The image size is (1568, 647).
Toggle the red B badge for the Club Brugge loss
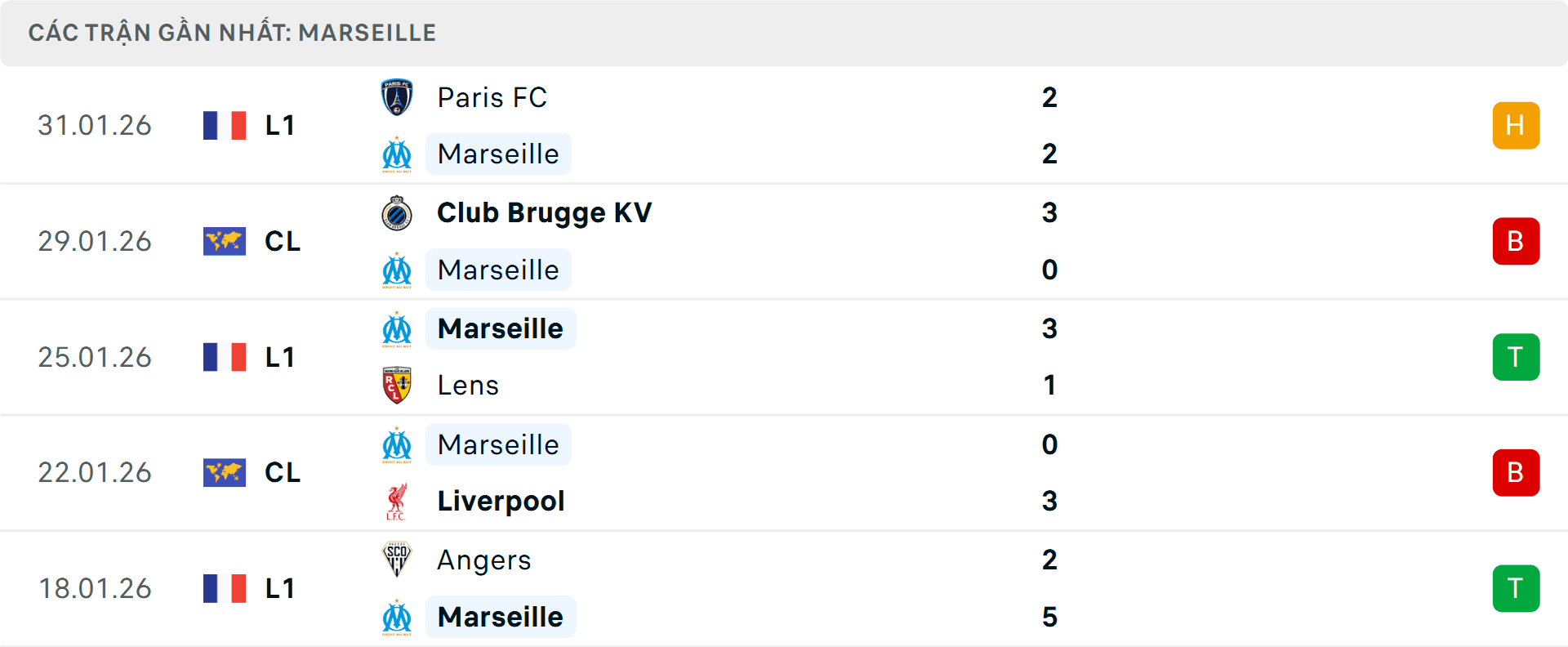(x=1516, y=241)
